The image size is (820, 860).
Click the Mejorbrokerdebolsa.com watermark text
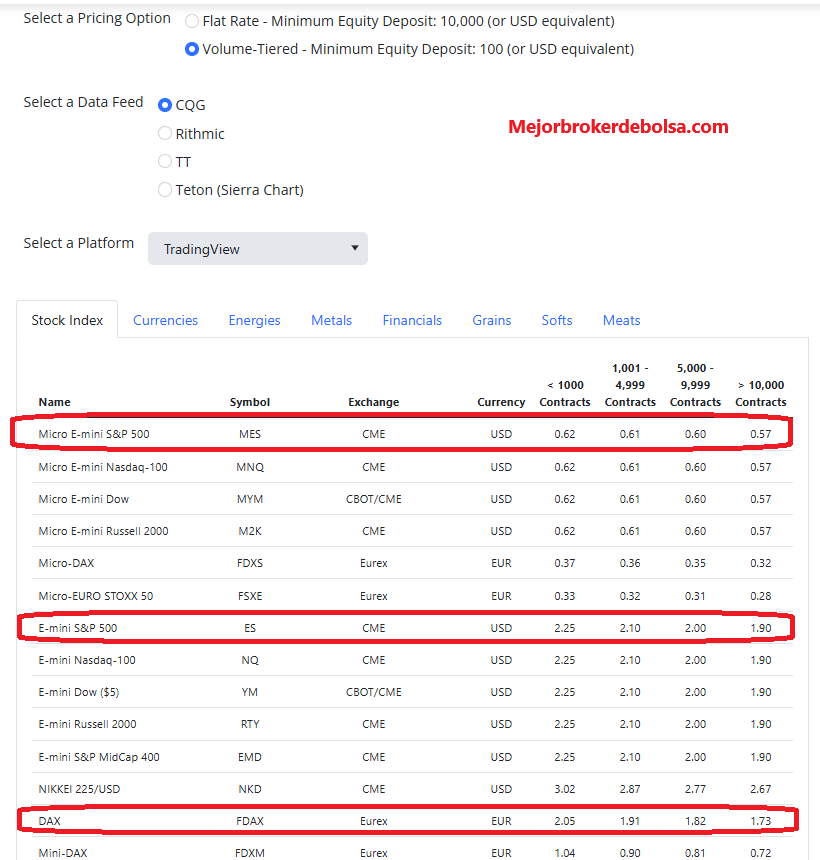point(618,127)
